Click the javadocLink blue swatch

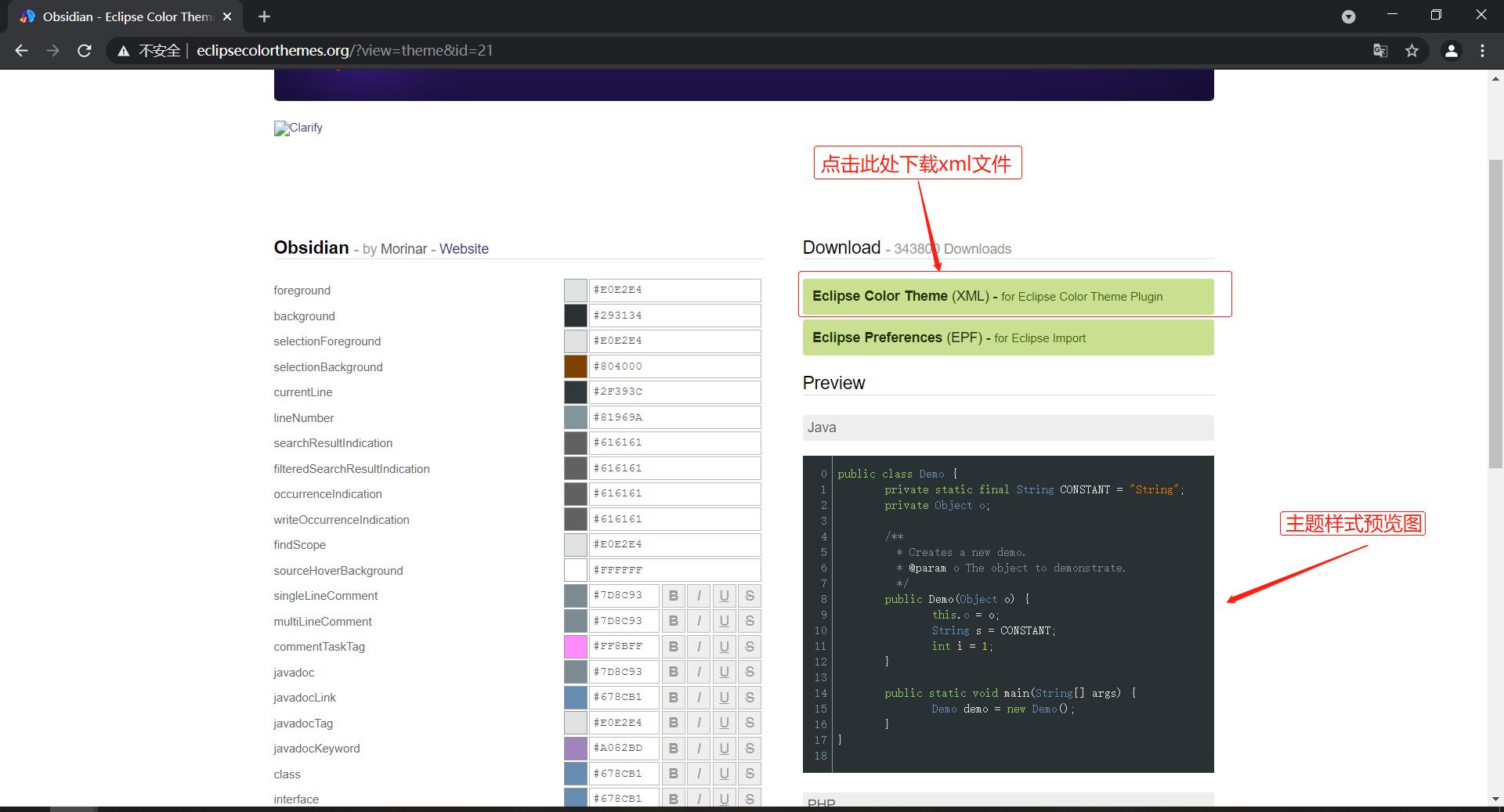point(576,698)
